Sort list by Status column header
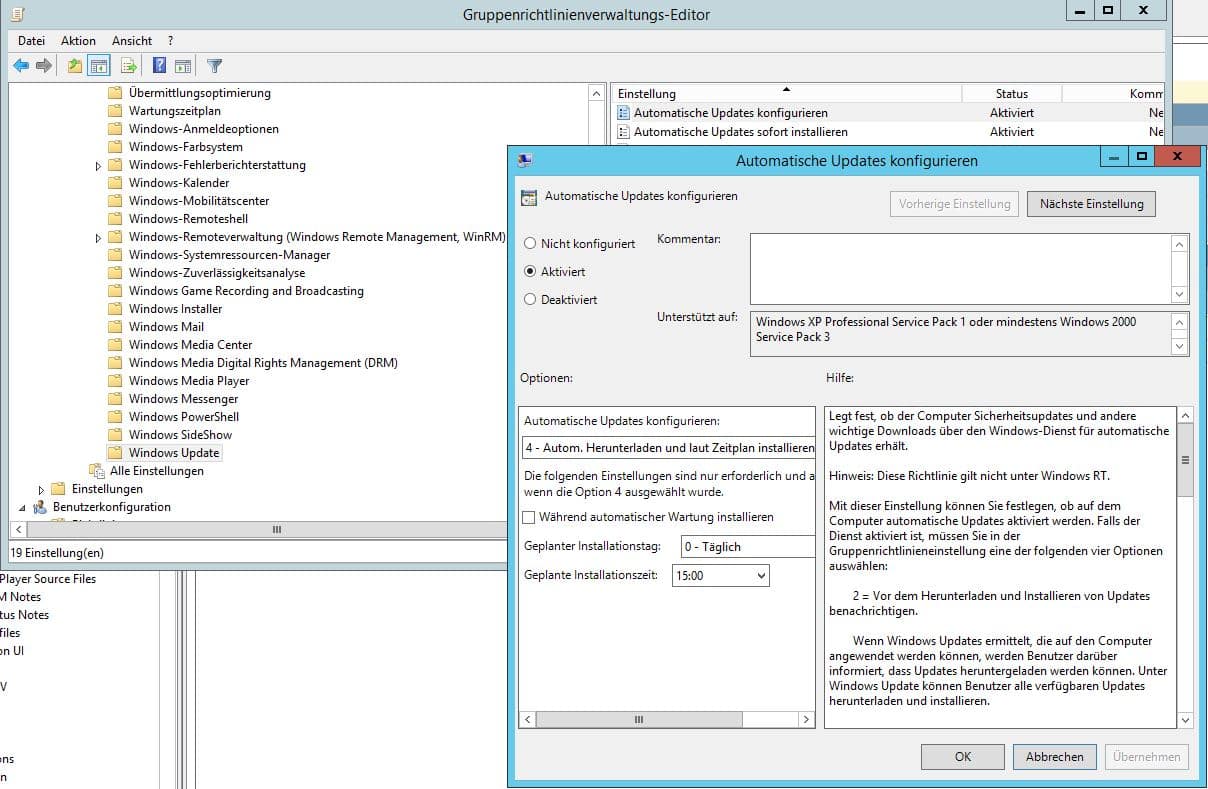The image size is (1208, 789). tap(1012, 93)
